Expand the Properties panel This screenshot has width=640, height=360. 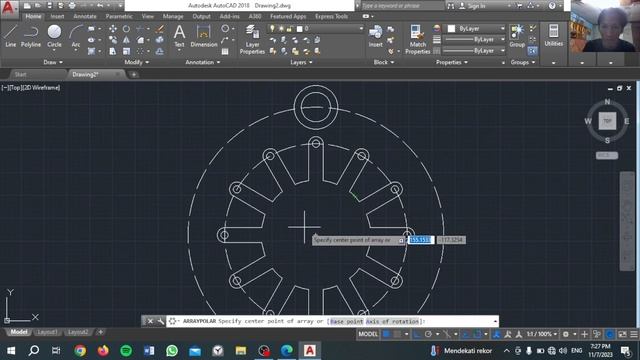(452, 62)
